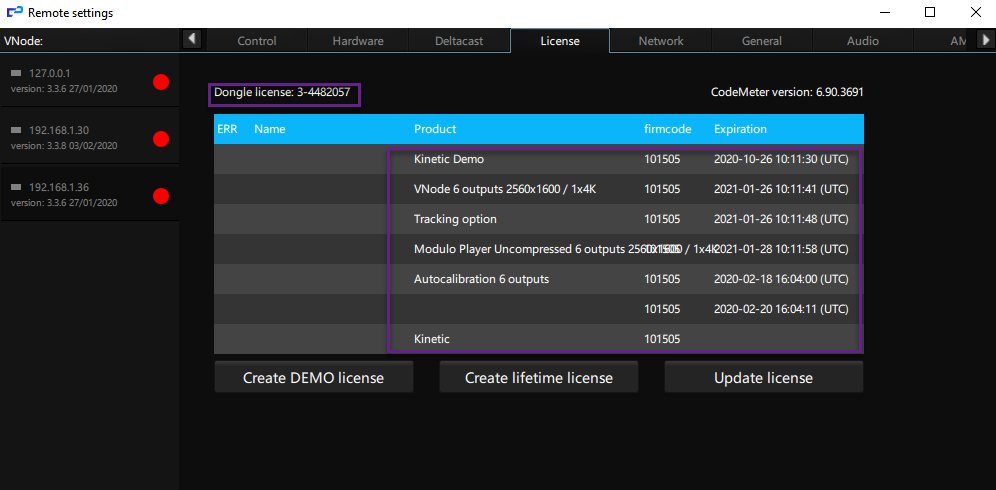Viewport: 996px width, 490px height.
Task: Click expiration 2021-01-28 10:11:58 (UTC)
Action: [x=781, y=248]
